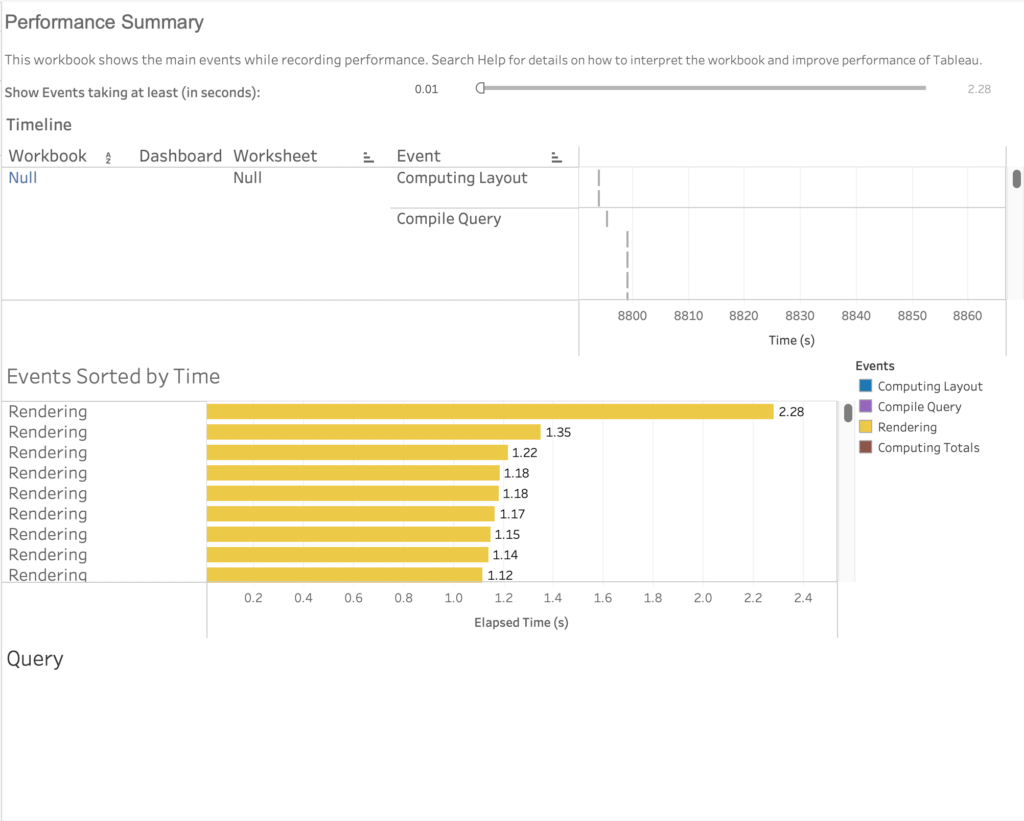The height and width of the screenshot is (821, 1024).
Task: Select the Null worksheet cell
Action: click(x=247, y=178)
